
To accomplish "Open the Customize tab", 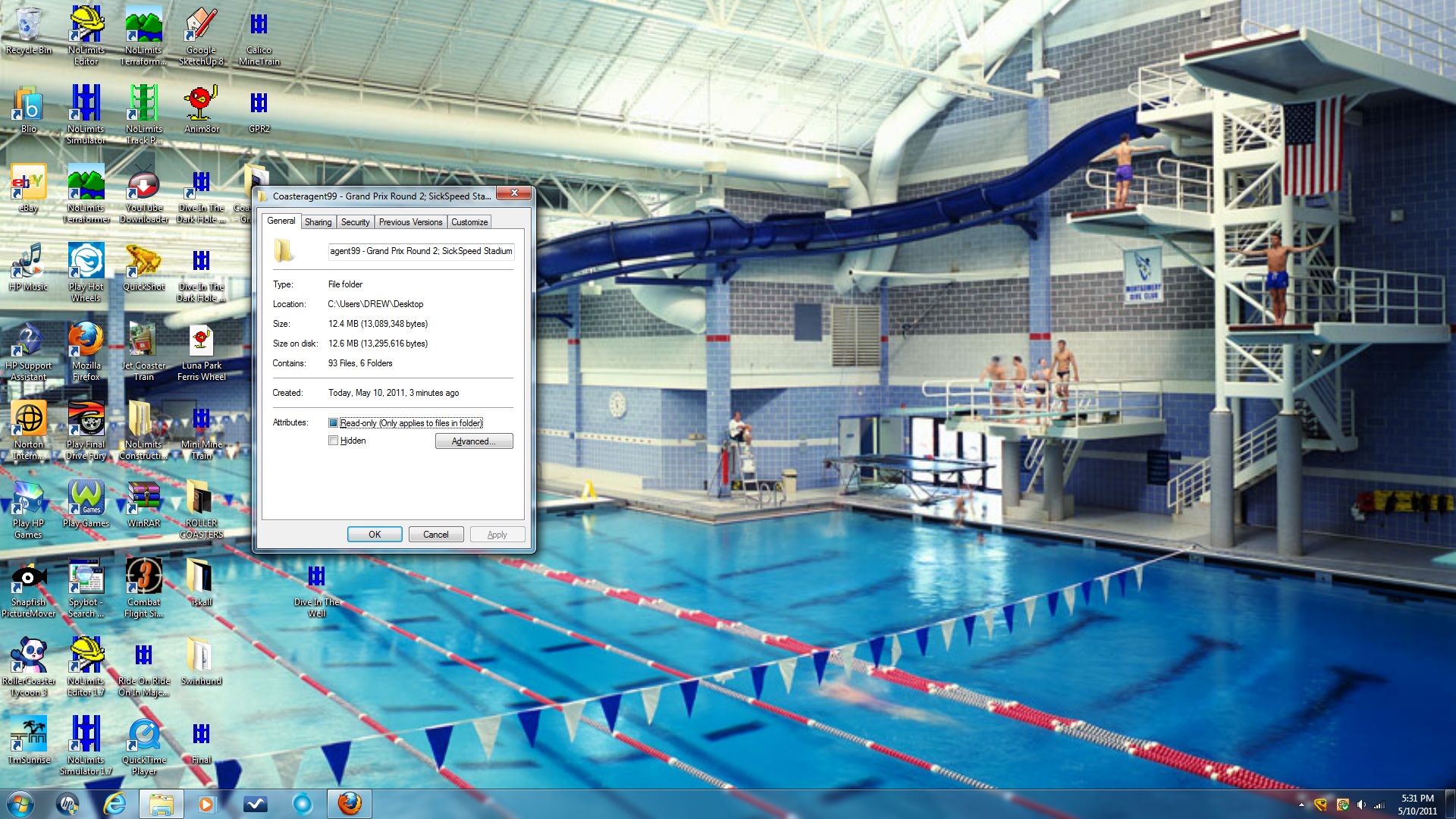I will tap(469, 222).
